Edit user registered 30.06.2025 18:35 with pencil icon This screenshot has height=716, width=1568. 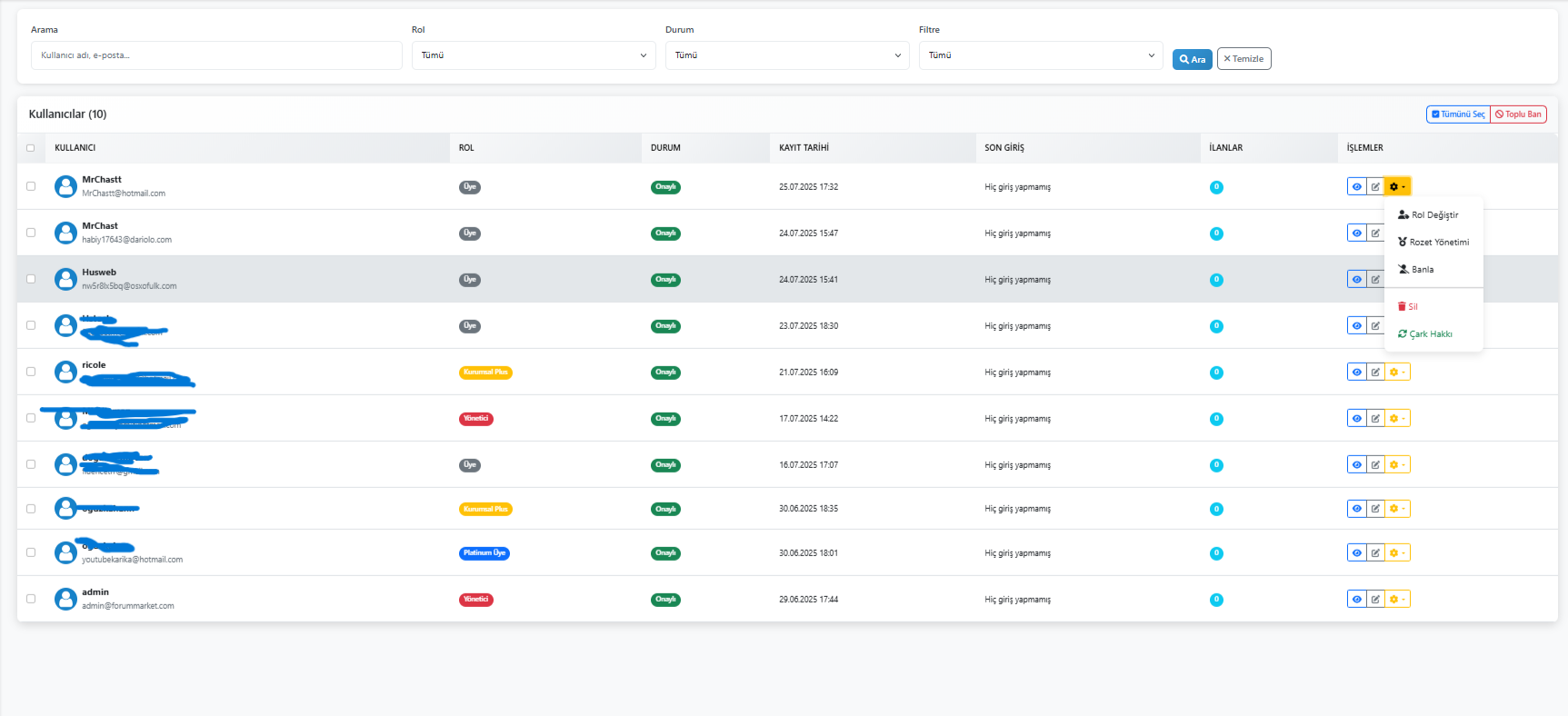pyautogui.click(x=1375, y=509)
